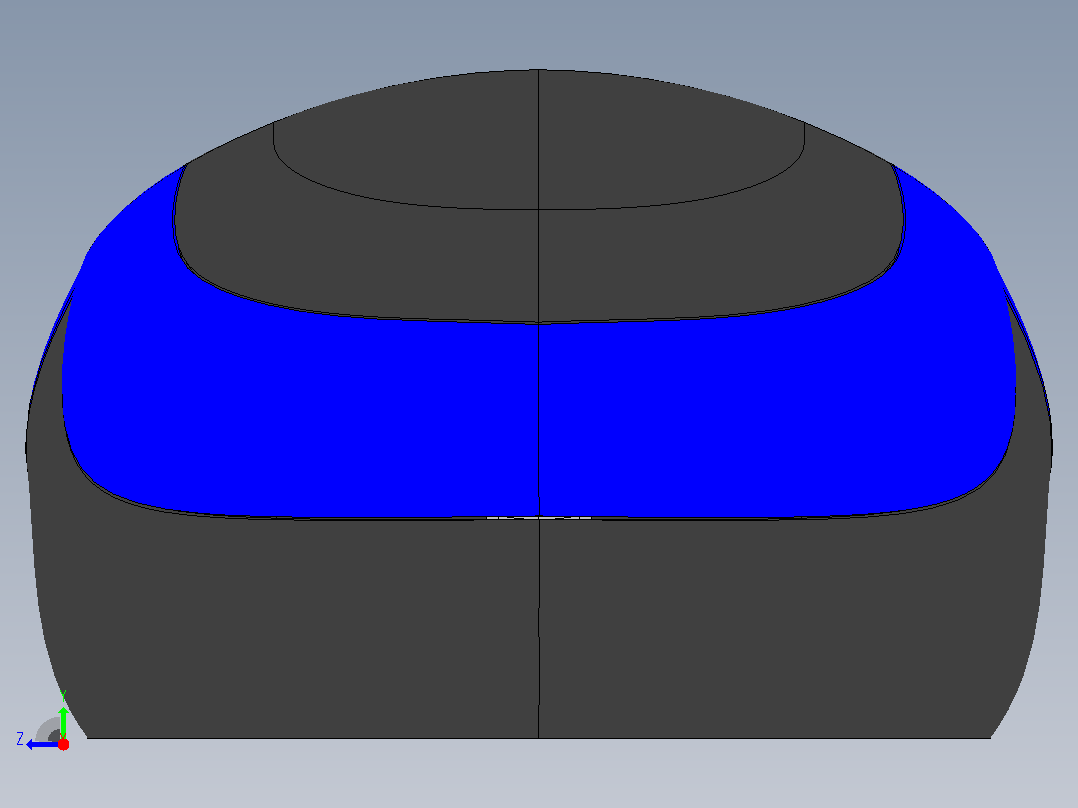Select the top oval face of the model
1078x808 pixels.
tap(539, 139)
